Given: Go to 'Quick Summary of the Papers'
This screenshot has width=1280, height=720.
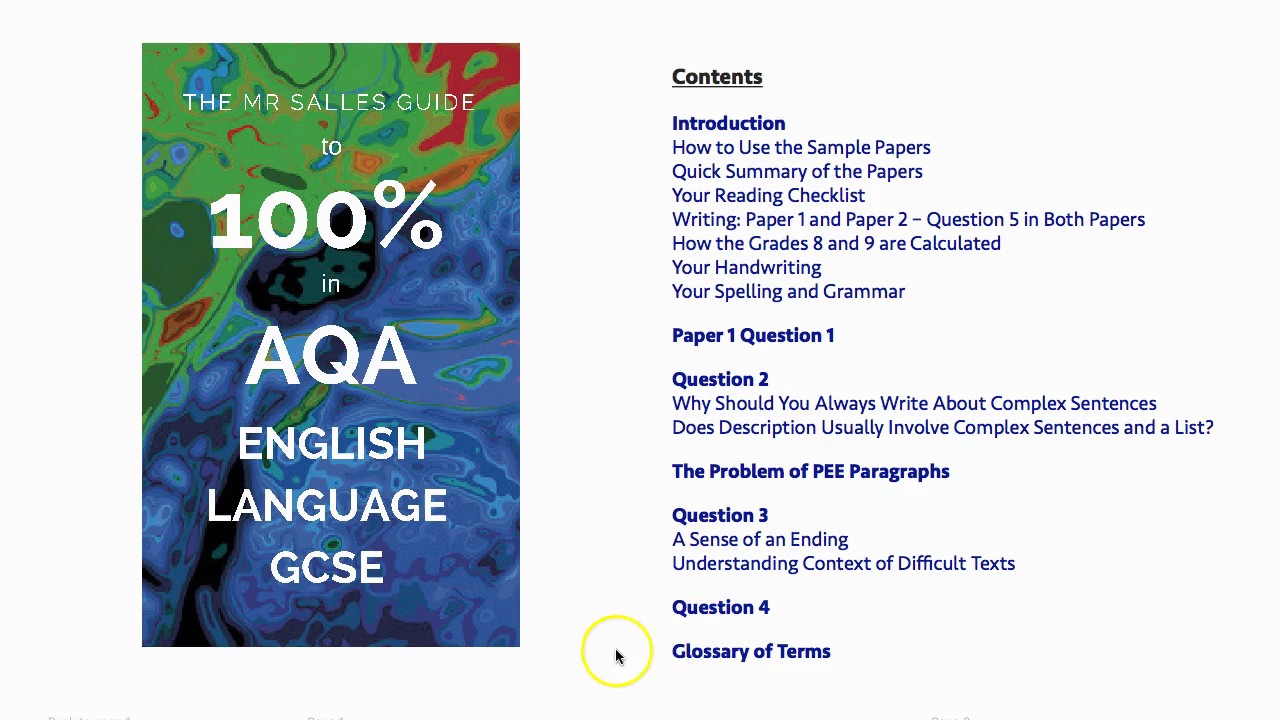Looking at the screenshot, I should coord(797,171).
